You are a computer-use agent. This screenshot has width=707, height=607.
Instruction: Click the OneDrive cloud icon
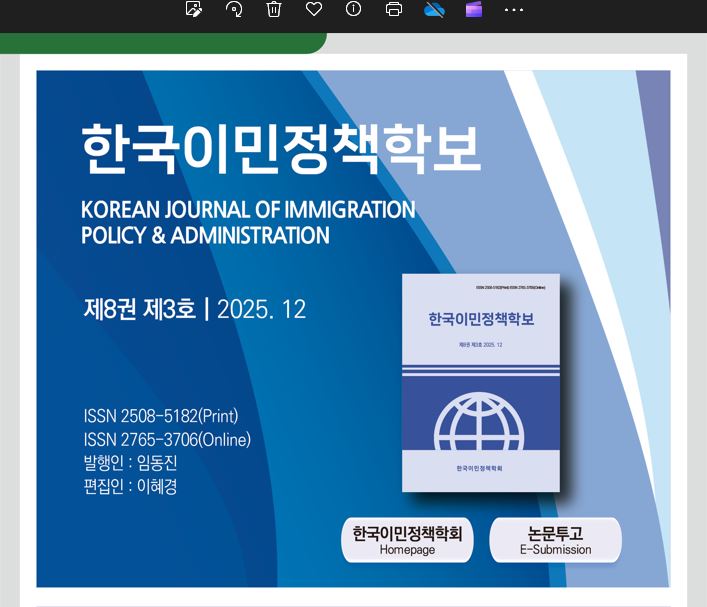(434, 9)
